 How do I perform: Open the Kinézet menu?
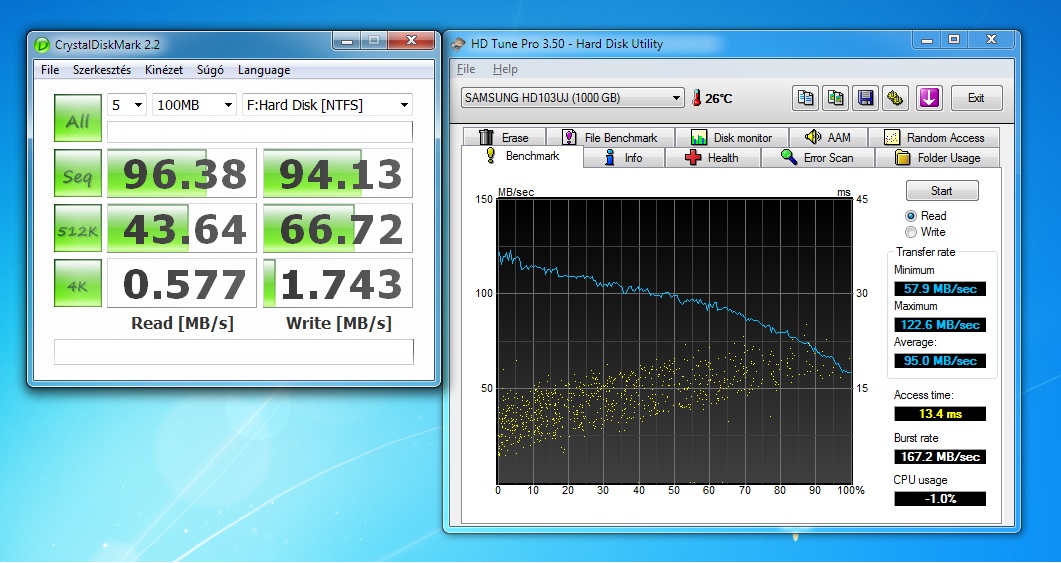[164, 70]
